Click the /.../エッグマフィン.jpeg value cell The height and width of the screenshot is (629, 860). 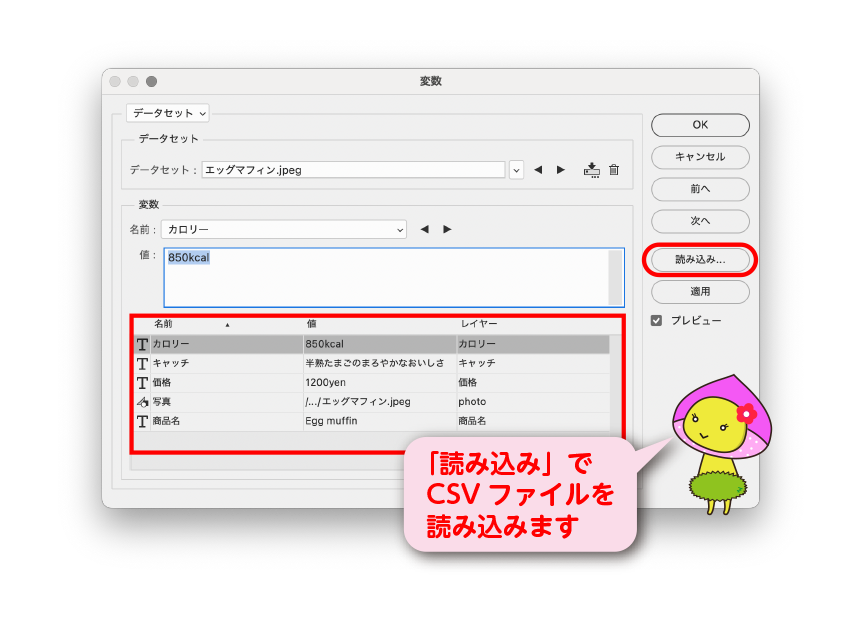click(380, 402)
